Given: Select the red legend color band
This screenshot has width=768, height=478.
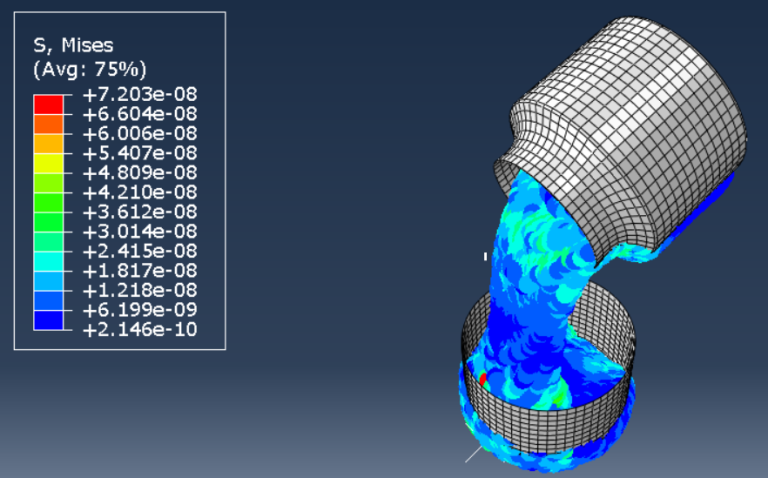Looking at the screenshot, I should coord(48,105).
